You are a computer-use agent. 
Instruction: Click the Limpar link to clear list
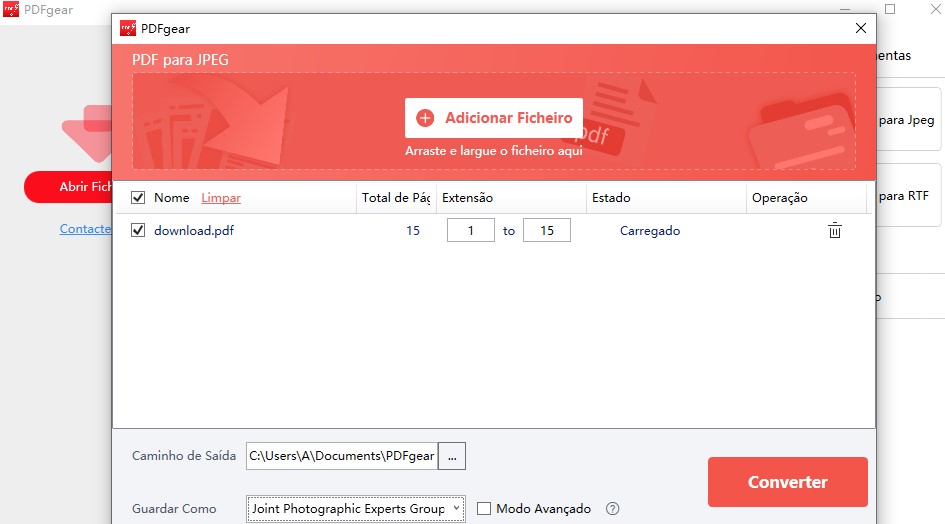tap(221, 198)
